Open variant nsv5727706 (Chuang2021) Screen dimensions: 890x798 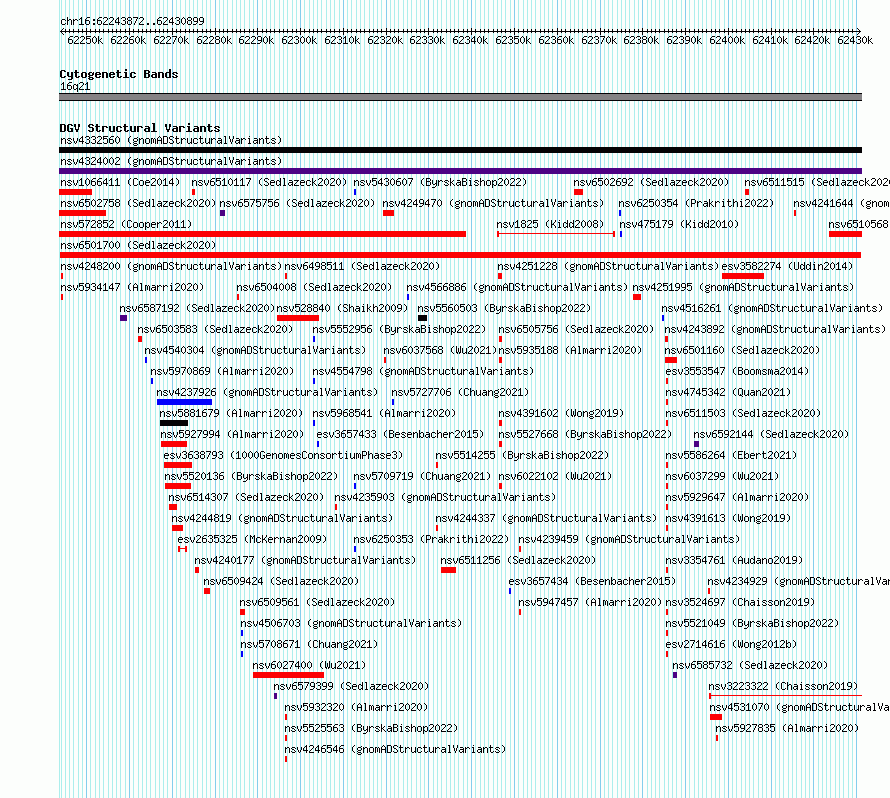[x=460, y=392]
